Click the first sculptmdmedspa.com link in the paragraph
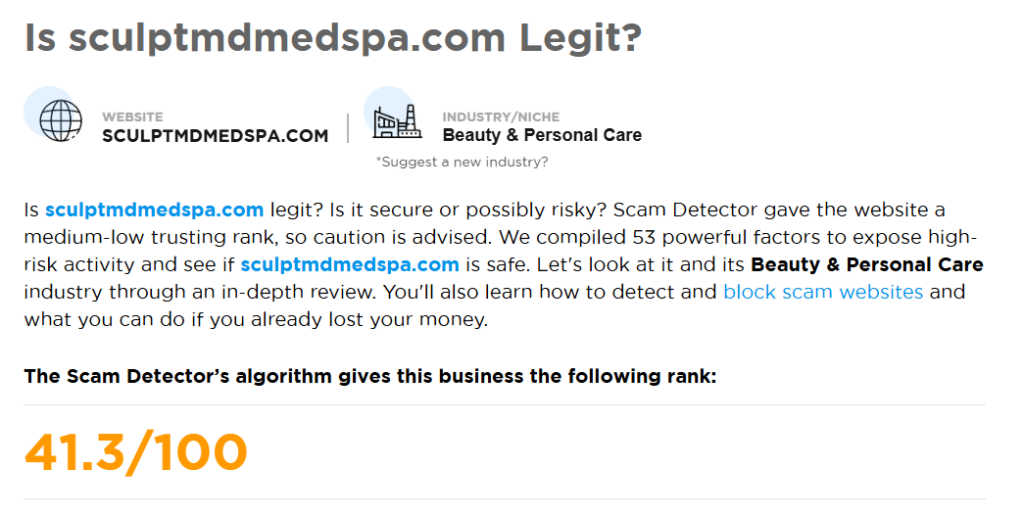 154,210
